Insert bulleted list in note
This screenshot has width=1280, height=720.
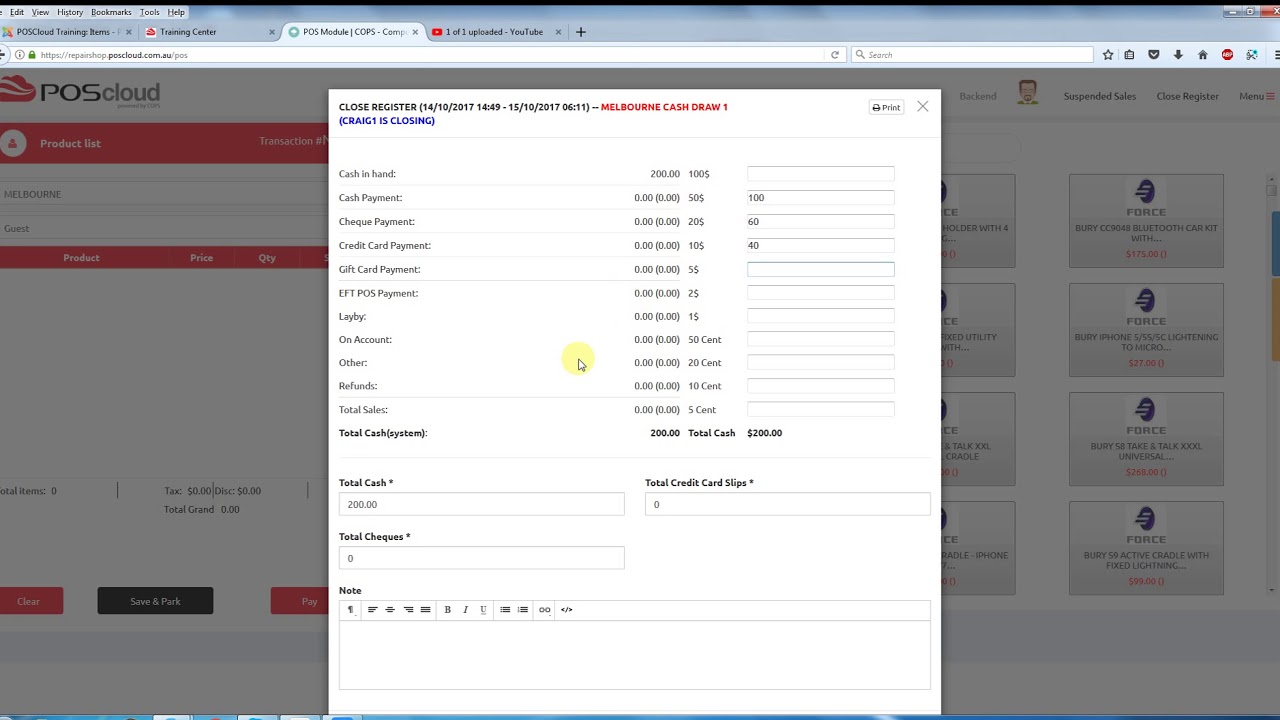coord(505,609)
